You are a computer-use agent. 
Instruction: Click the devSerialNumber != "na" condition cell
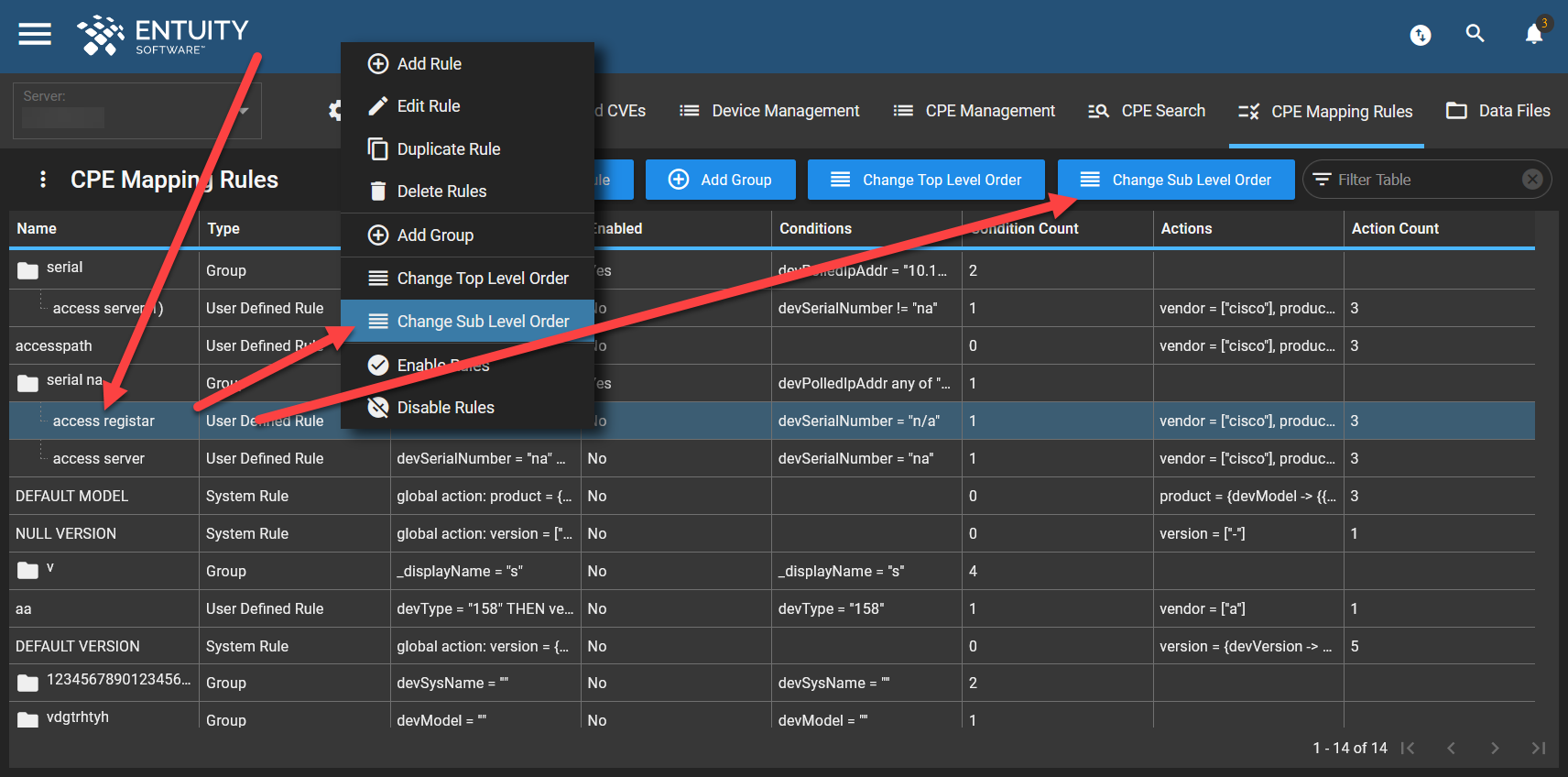click(x=866, y=308)
